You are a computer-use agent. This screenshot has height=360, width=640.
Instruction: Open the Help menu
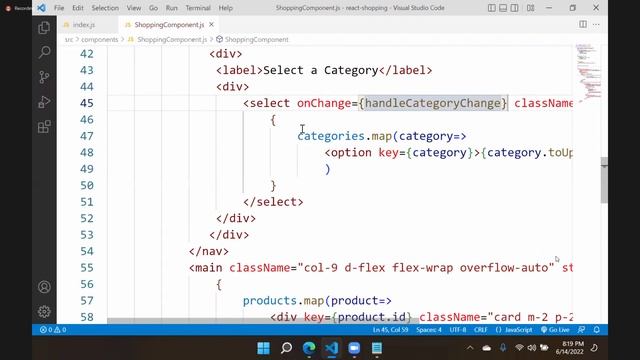[x=225, y=8]
